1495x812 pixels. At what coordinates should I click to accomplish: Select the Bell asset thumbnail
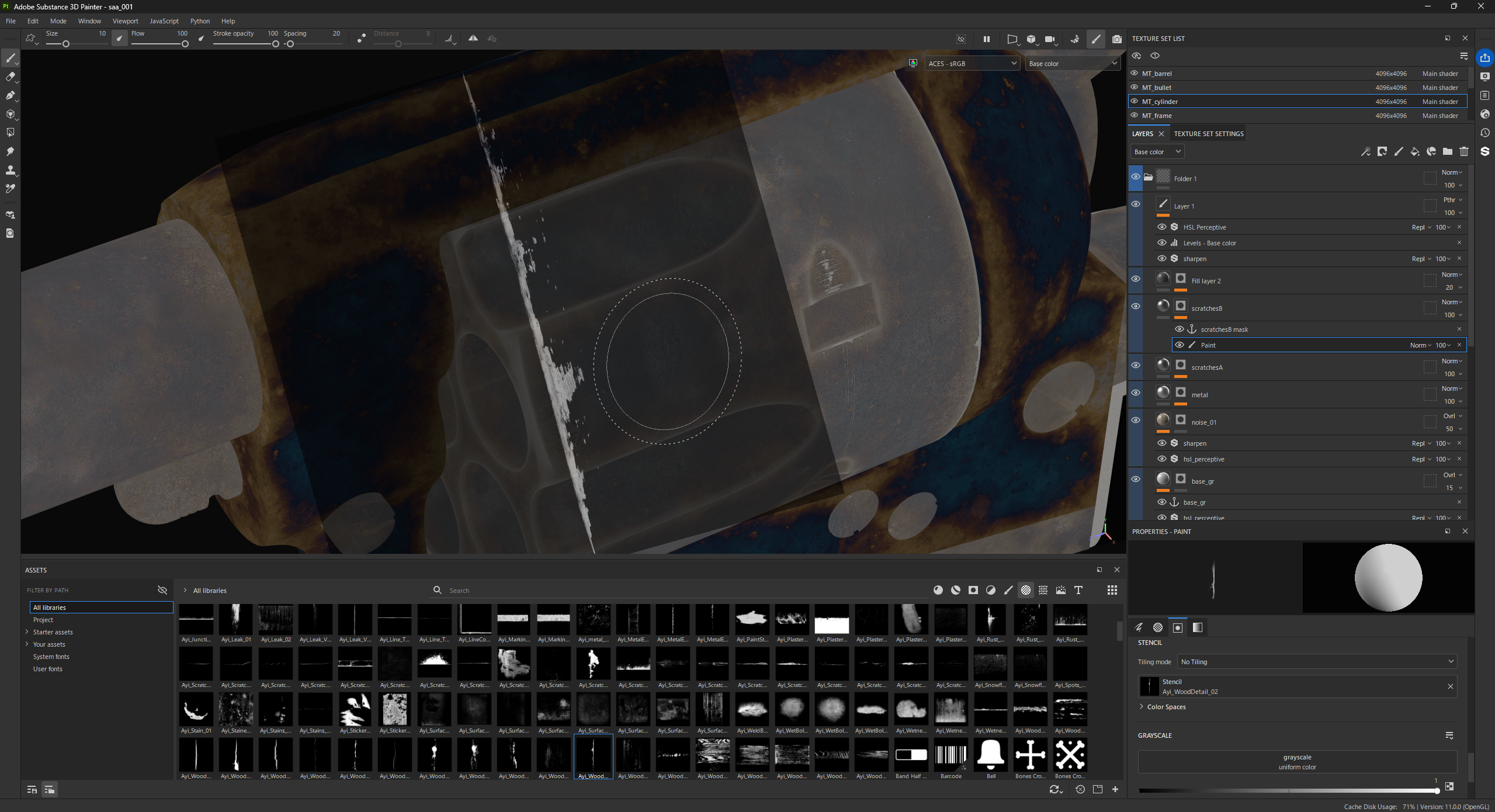point(990,755)
